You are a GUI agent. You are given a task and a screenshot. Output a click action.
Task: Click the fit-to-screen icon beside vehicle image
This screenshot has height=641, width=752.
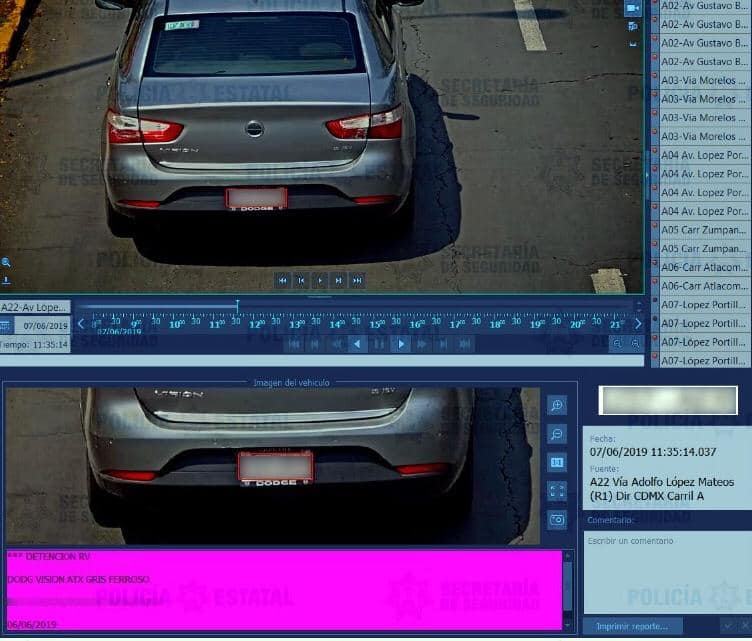coord(557,491)
